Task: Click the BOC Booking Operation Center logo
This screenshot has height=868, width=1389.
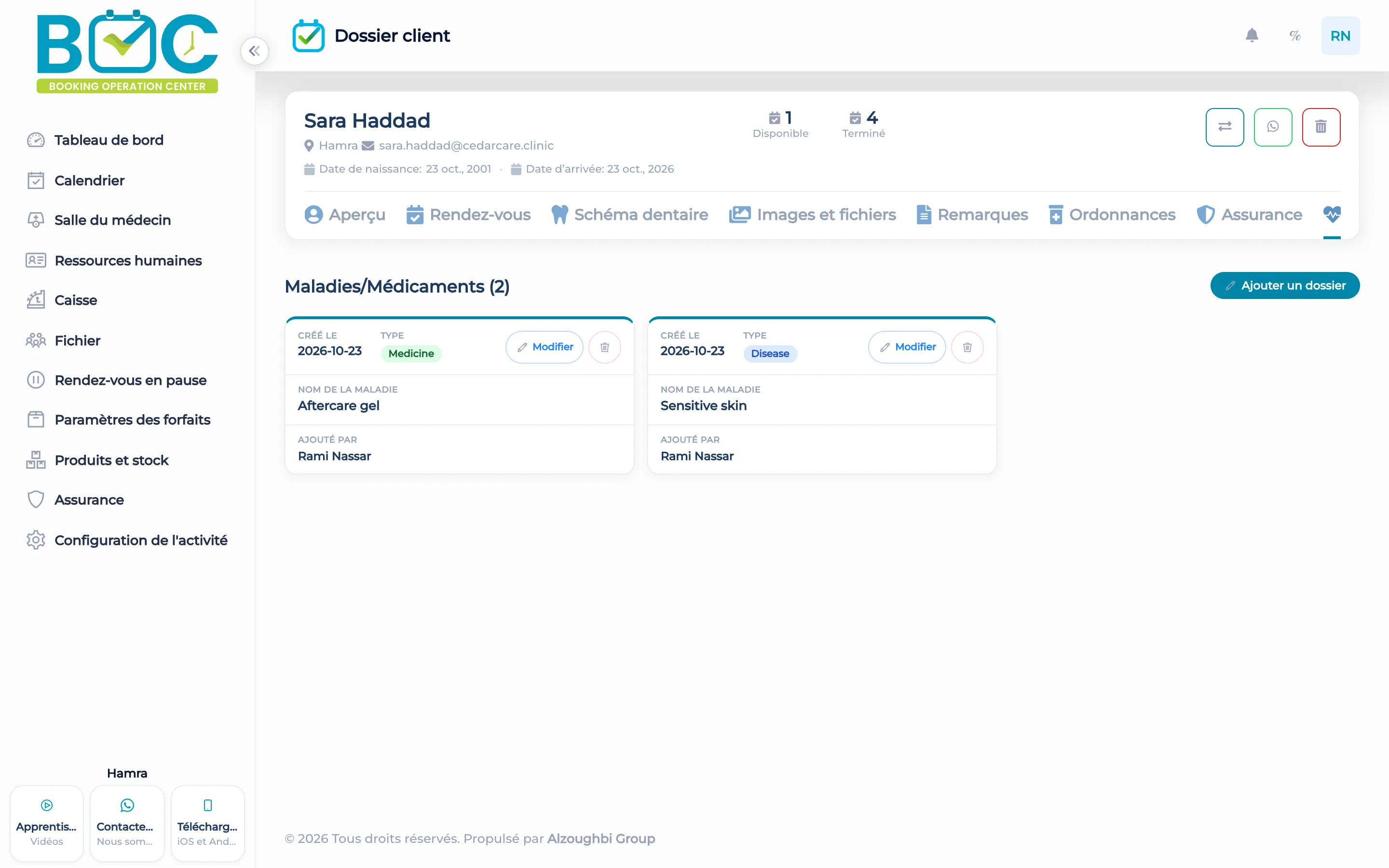Action: point(127,52)
